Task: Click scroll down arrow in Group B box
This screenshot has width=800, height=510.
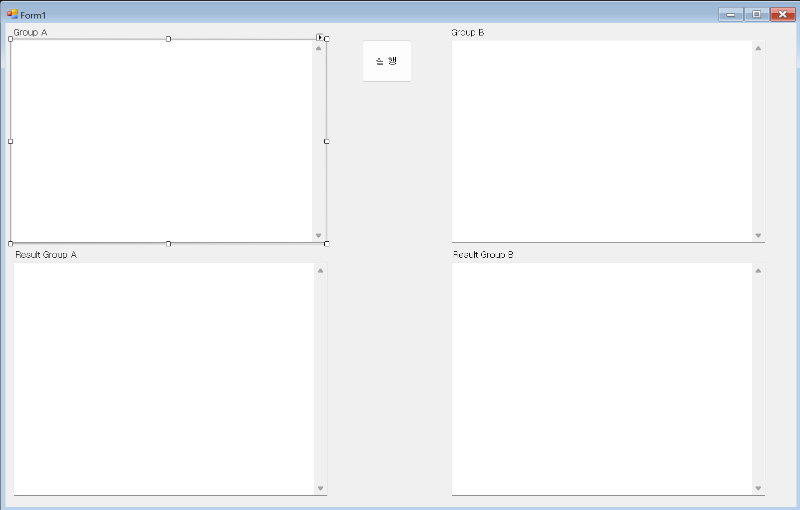Action: (758, 235)
